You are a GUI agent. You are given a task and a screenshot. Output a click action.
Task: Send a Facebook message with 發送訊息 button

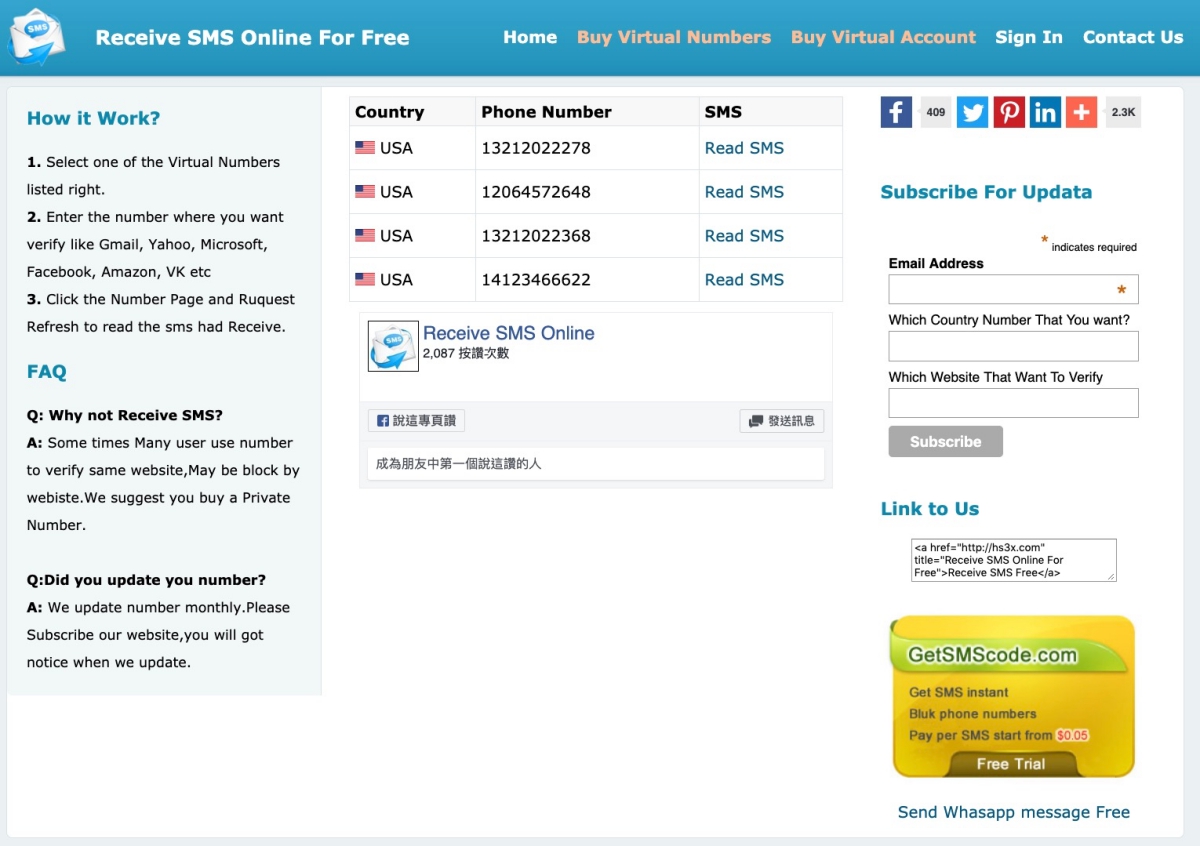782,421
